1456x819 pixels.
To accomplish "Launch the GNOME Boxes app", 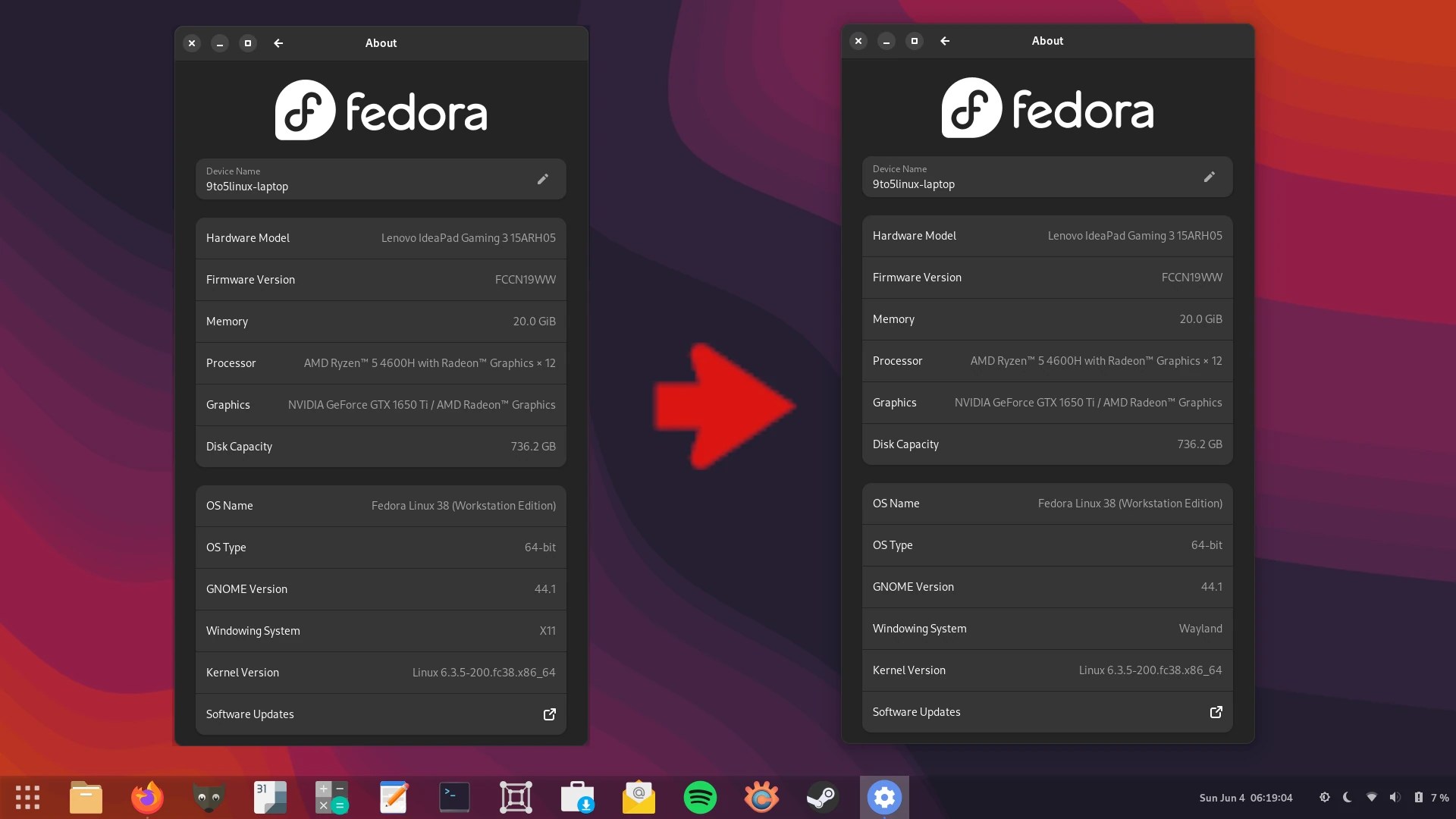I will pos(515,797).
